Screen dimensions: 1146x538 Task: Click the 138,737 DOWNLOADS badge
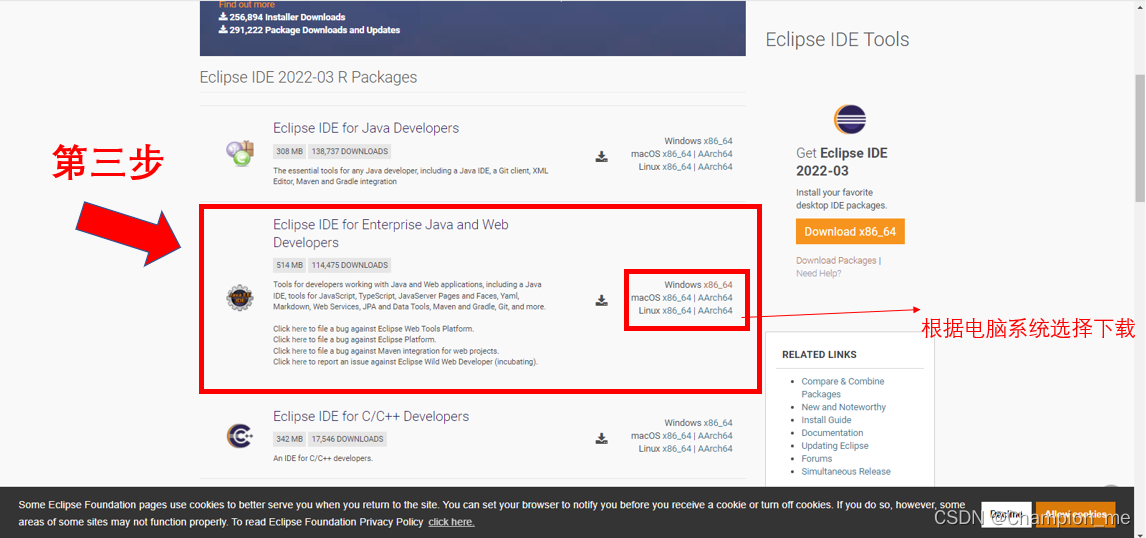pyautogui.click(x=349, y=152)
